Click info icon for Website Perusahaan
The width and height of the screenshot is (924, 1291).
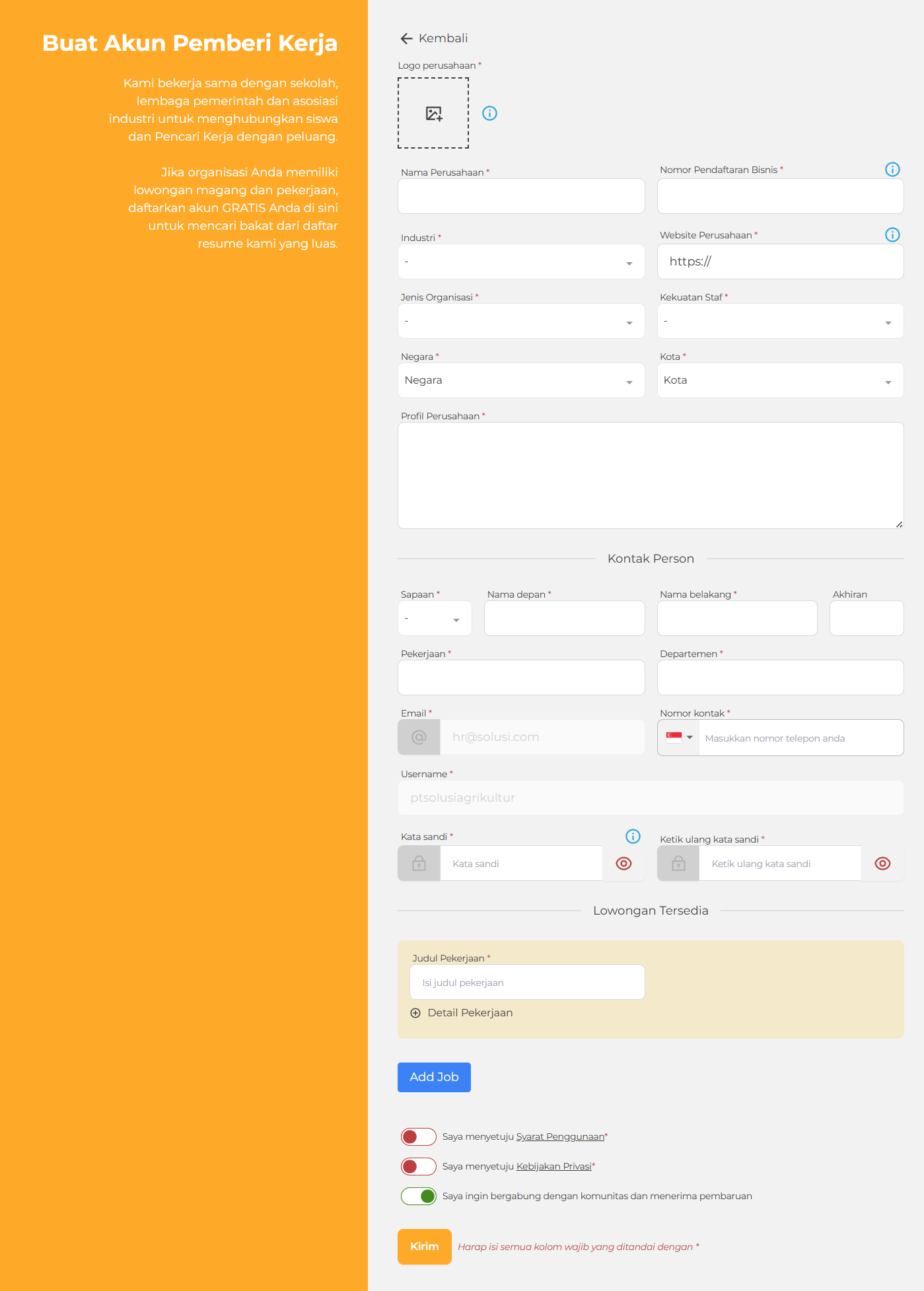[x=892, y=235]
